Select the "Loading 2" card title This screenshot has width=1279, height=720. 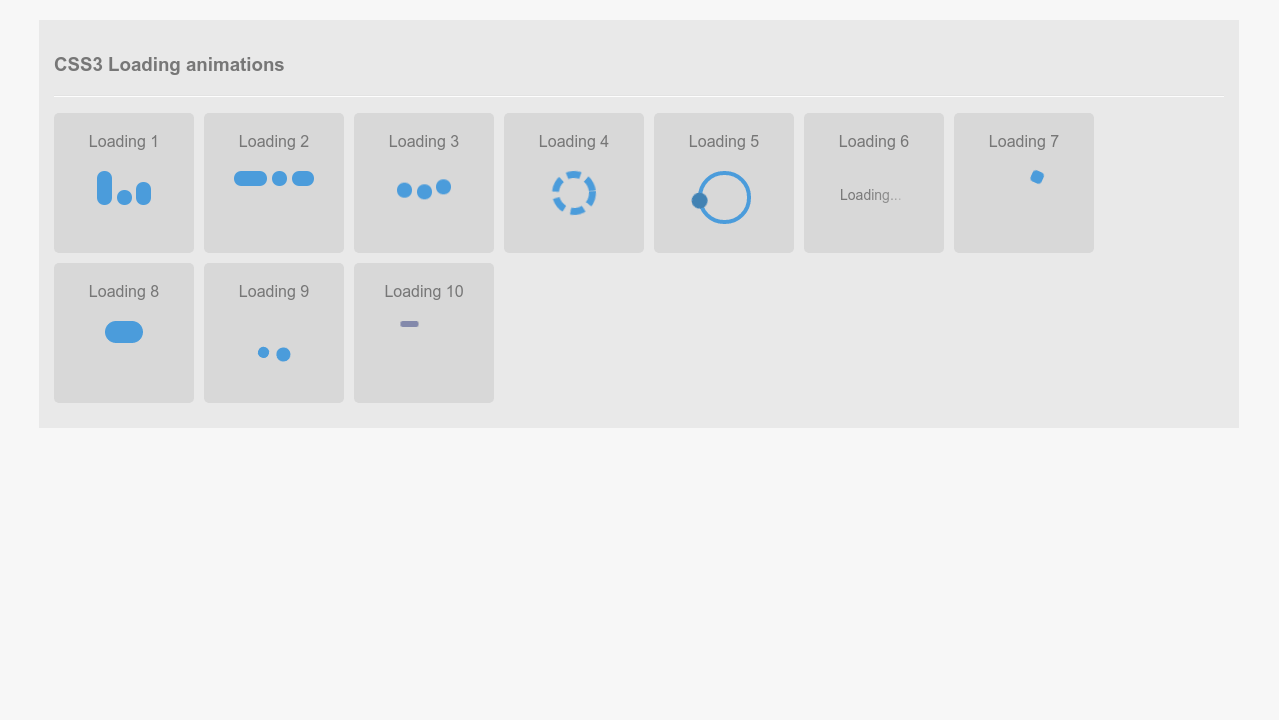(x=274, y=142)
